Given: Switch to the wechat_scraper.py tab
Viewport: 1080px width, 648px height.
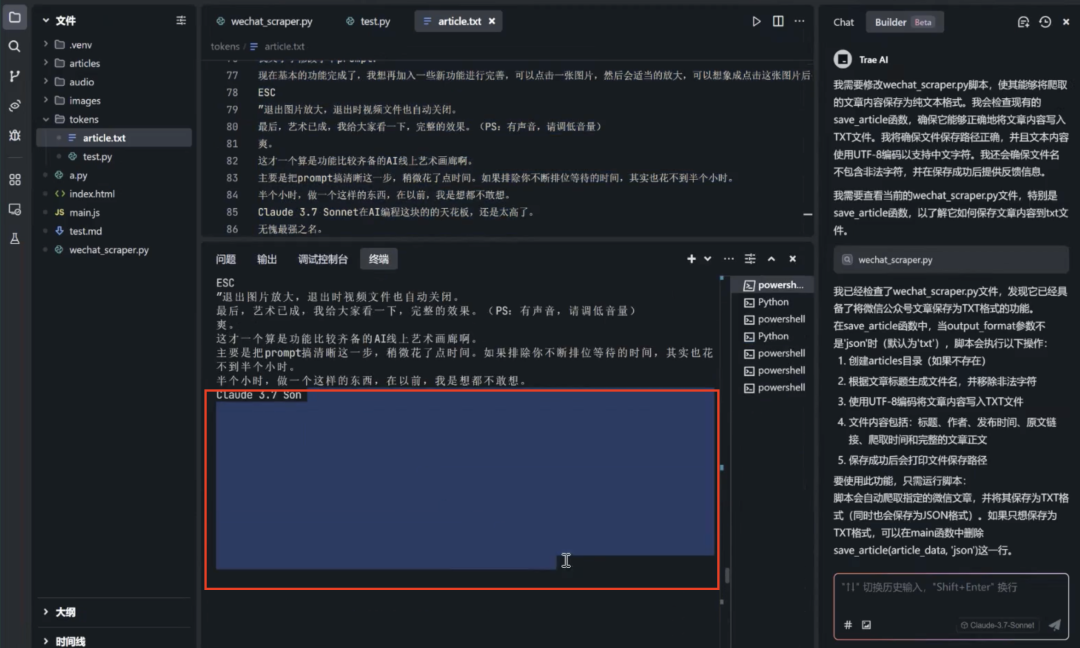Looking at the screenshot, I should click(x=264, y=21).
